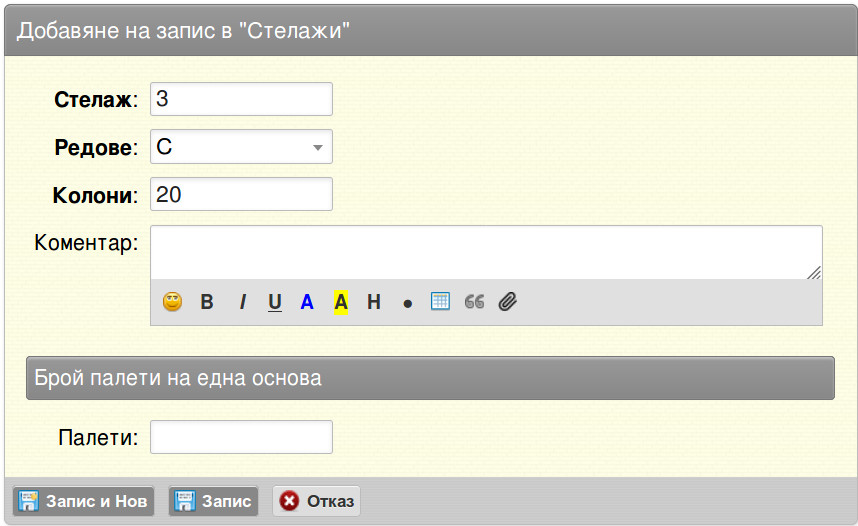This screenshot has height=526, width=858.
Task: Save with the Запис button
Action: 213,501
